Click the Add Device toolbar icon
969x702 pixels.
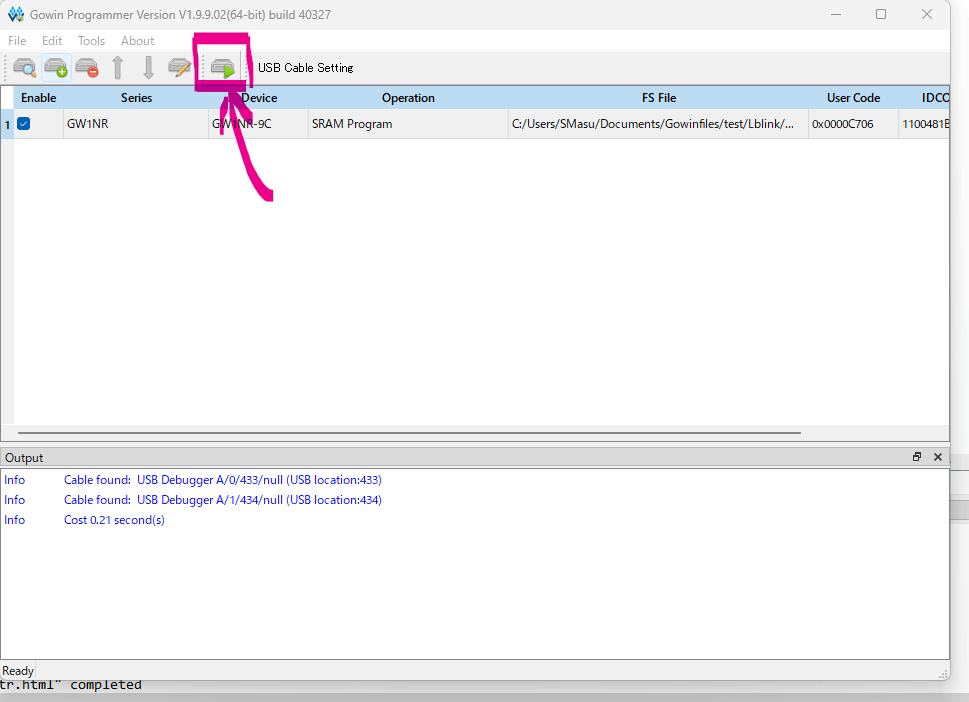tap(56, 67)
